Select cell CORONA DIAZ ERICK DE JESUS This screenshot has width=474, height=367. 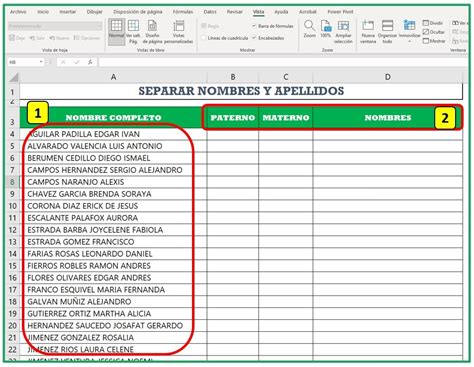pyautogui.click(x=113, y=206)
